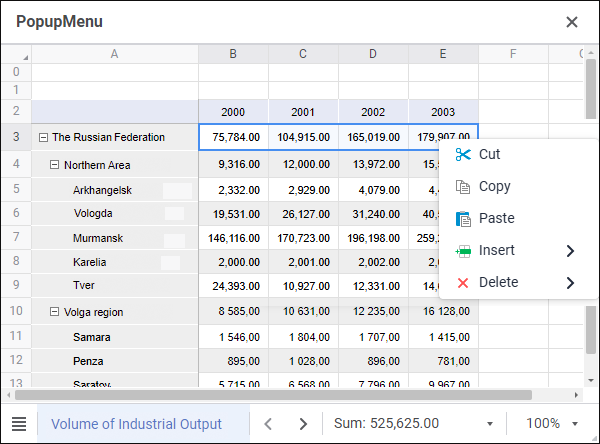Click the Copy icon in context menu
Image resolution: width=600 pixels, height=444 pixels.
pos(462,186)
